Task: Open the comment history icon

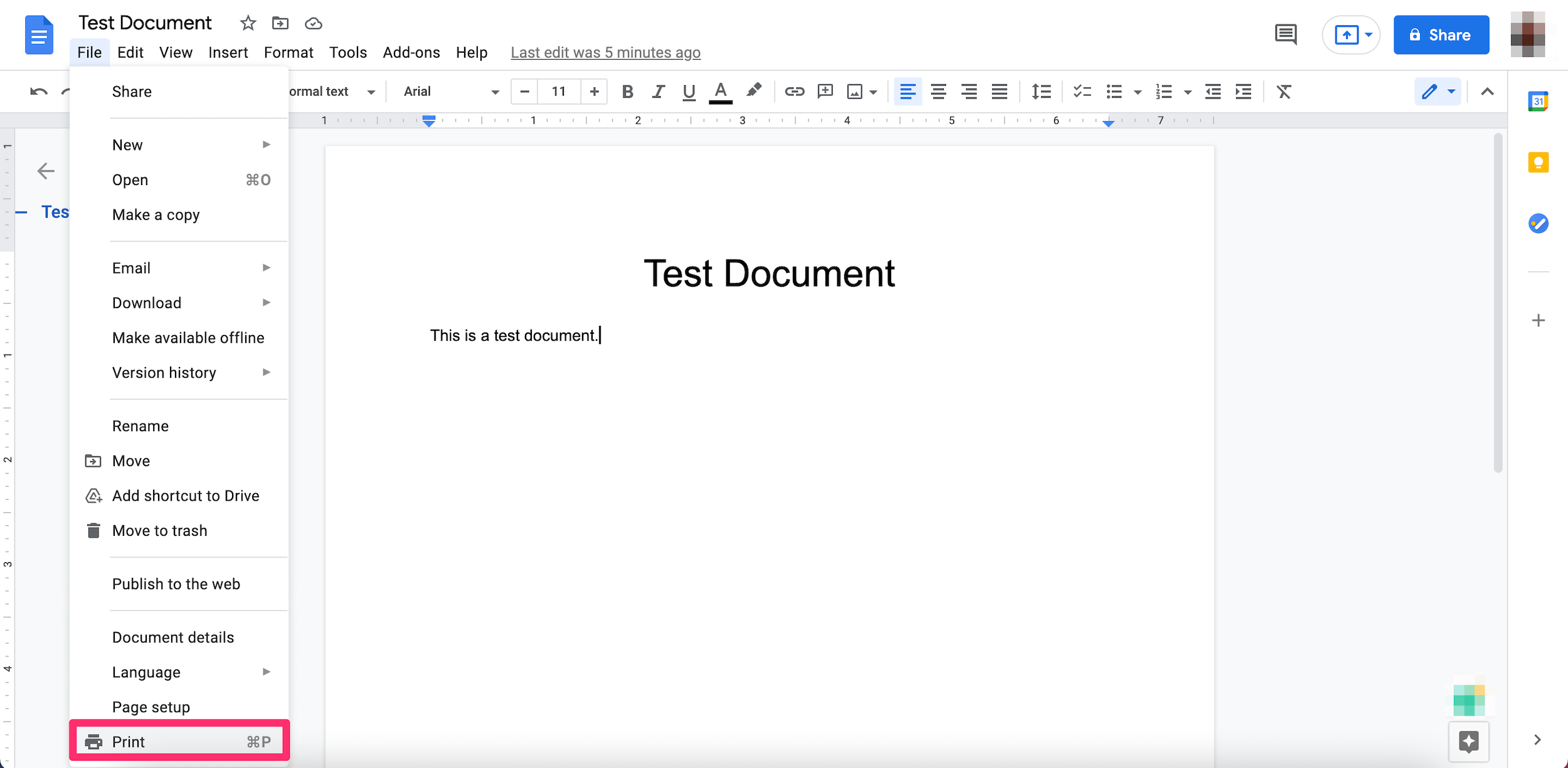Action: pos(1285,35)
